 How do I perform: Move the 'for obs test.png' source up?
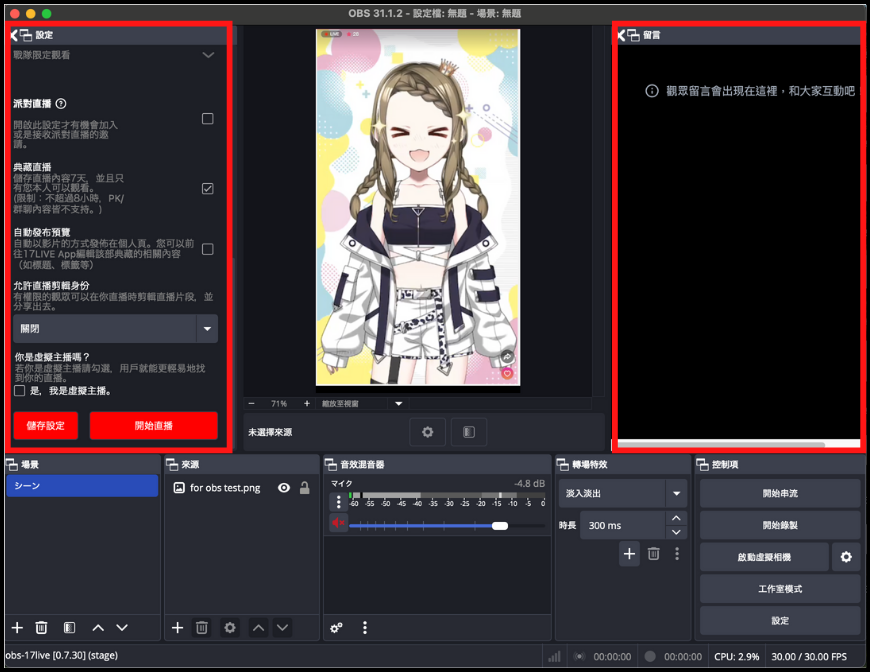tap(258, 627)
